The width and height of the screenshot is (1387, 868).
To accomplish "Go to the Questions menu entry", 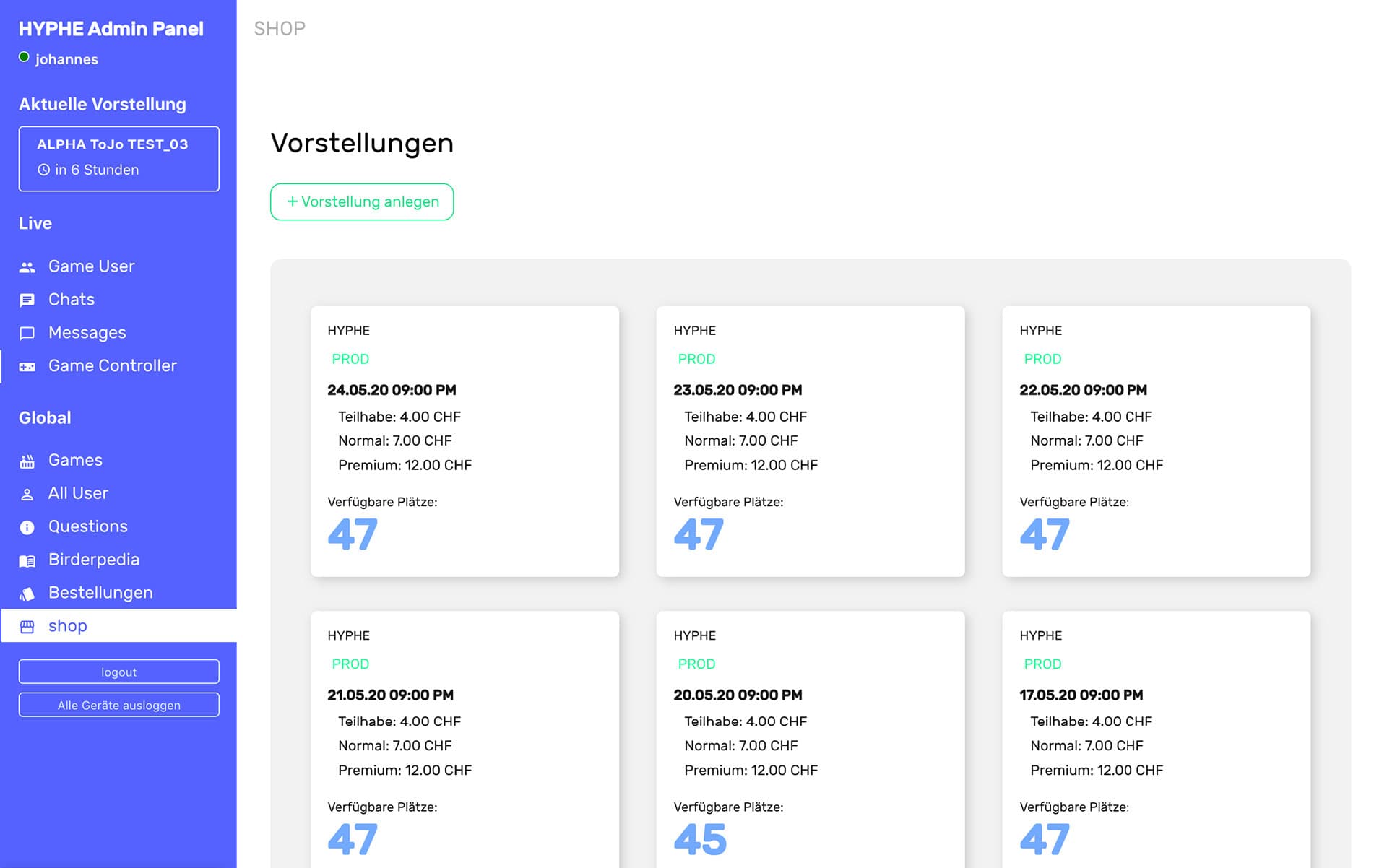I will pos(87,526).
